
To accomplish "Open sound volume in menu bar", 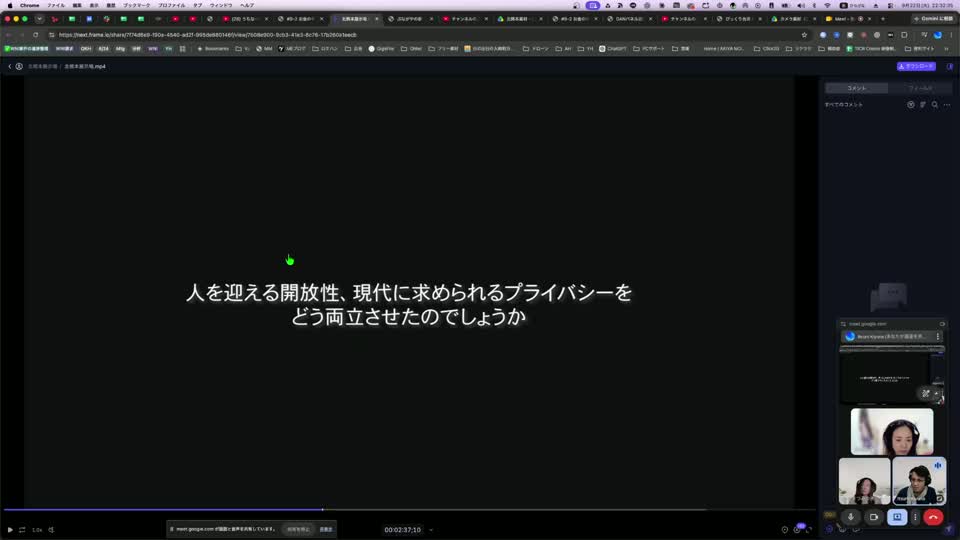I will [x=801, y=5].
